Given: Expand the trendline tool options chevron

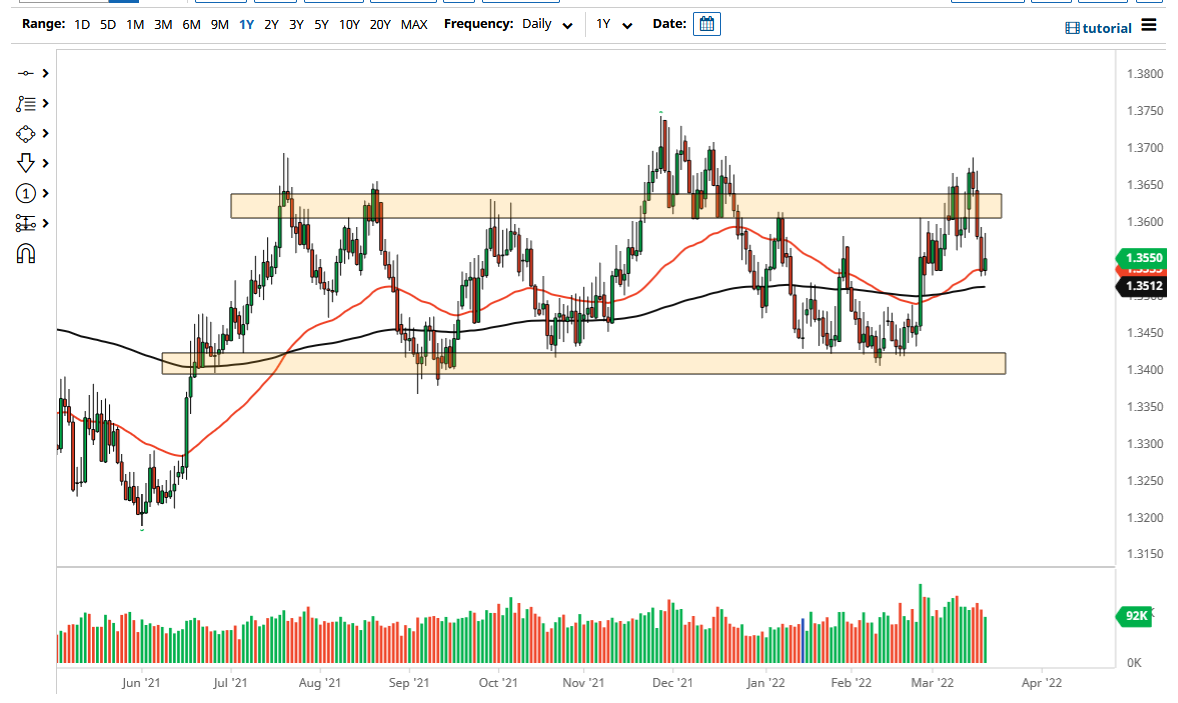Looking at the screenshot, I should coord(44,73).
